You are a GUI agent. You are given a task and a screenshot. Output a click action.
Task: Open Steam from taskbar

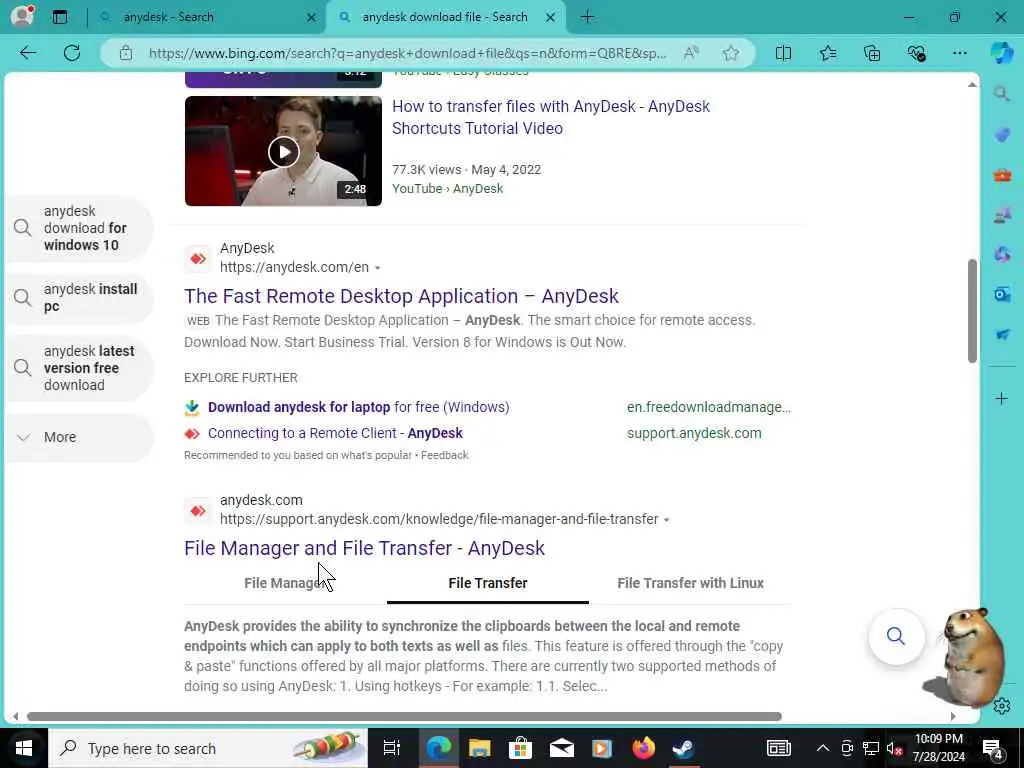tap(683, 748)
